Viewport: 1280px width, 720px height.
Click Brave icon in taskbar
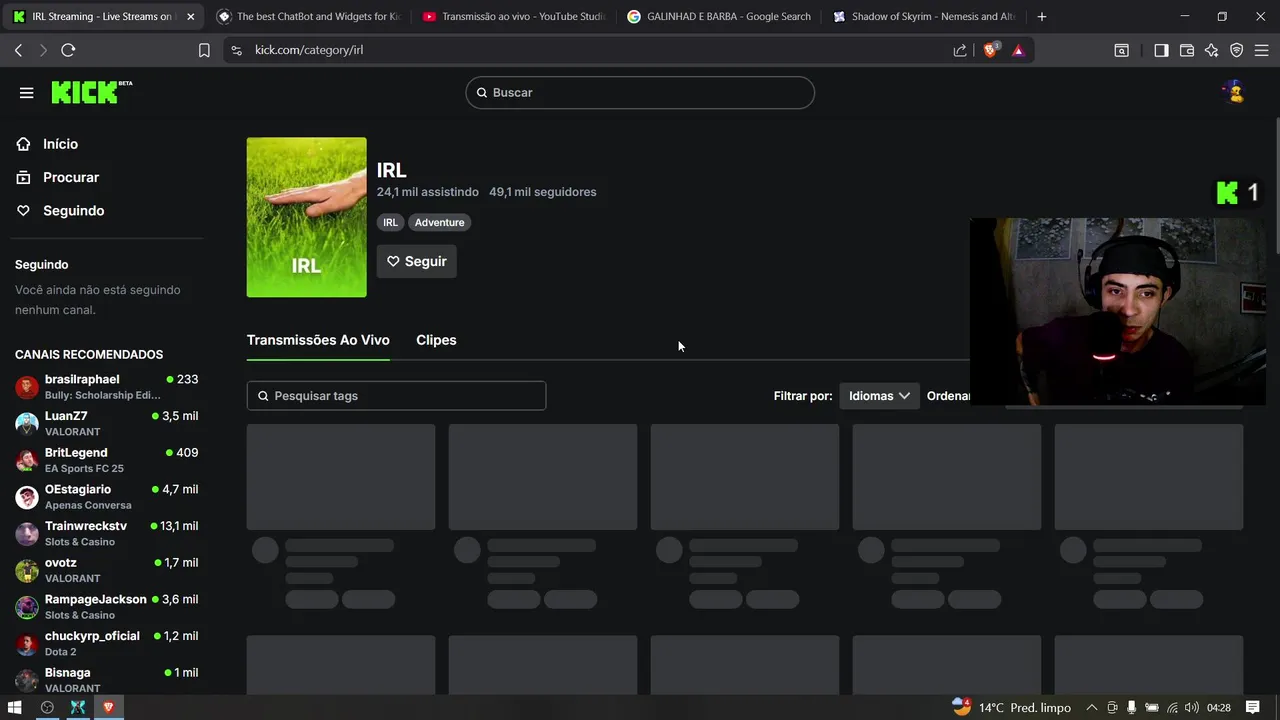(109, 707)
